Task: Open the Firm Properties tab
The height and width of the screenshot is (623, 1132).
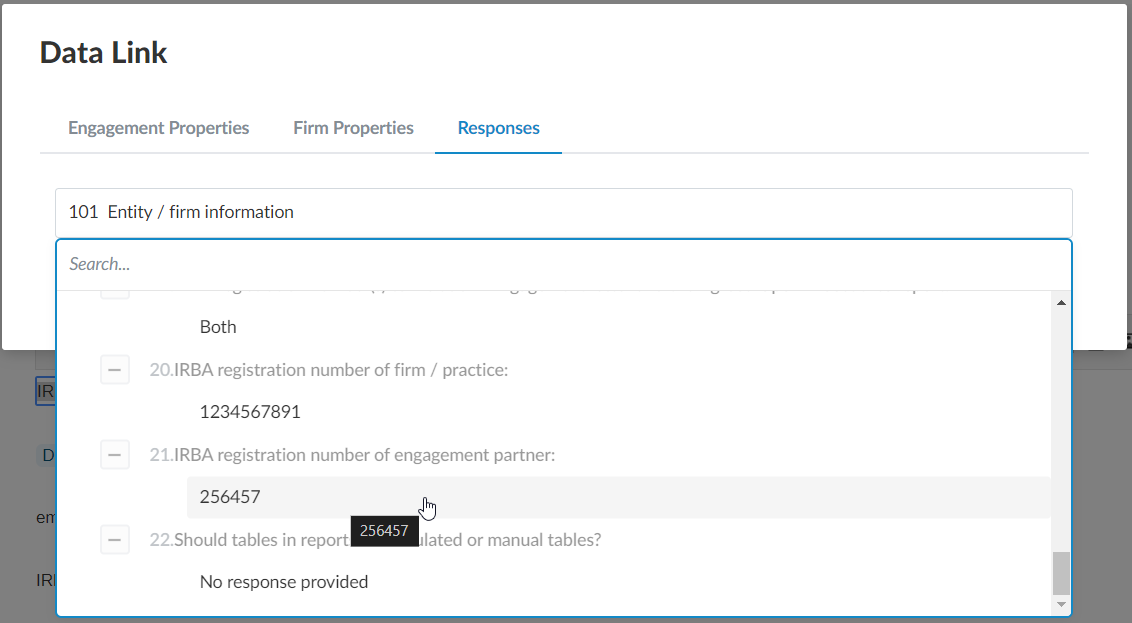Action: [x=353, y=128]
